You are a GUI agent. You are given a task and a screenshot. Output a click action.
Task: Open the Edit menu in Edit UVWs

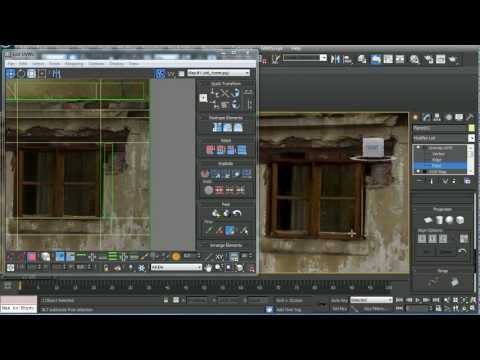coord(23,63)
